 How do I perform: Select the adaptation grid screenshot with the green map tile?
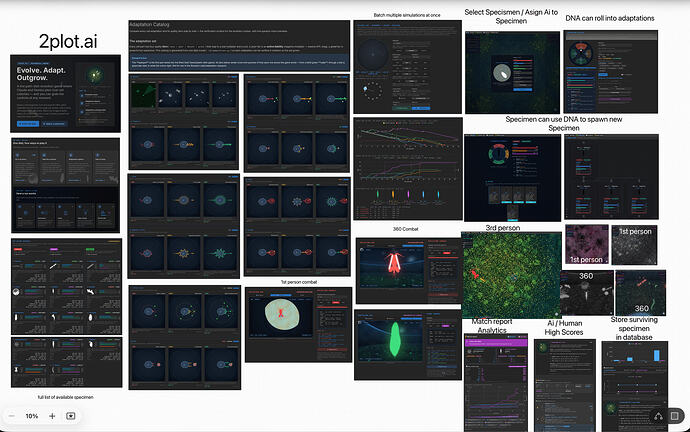point(184,122)
